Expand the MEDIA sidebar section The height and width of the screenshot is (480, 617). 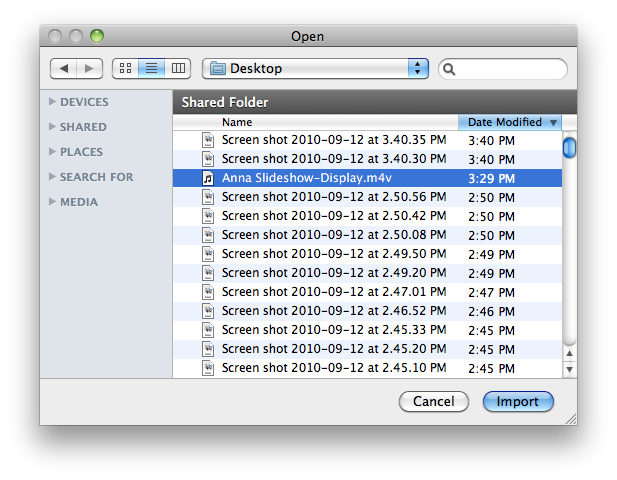click(52, 202)
